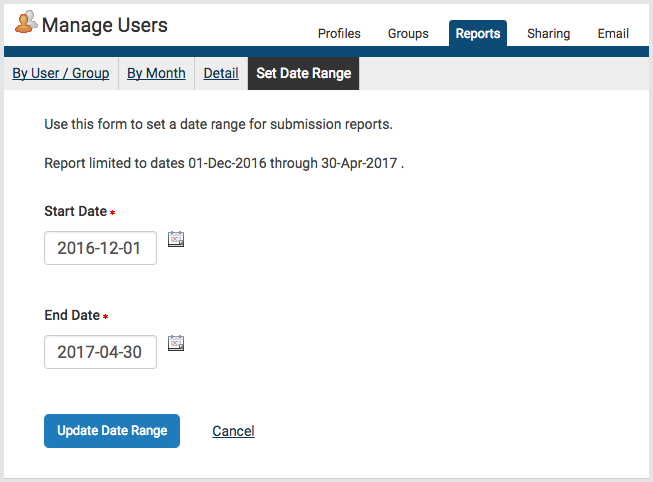The width and height of the screenshot is (653, 482).
Task: Open calendar picker for Start Date
Action: pos(176,239)
